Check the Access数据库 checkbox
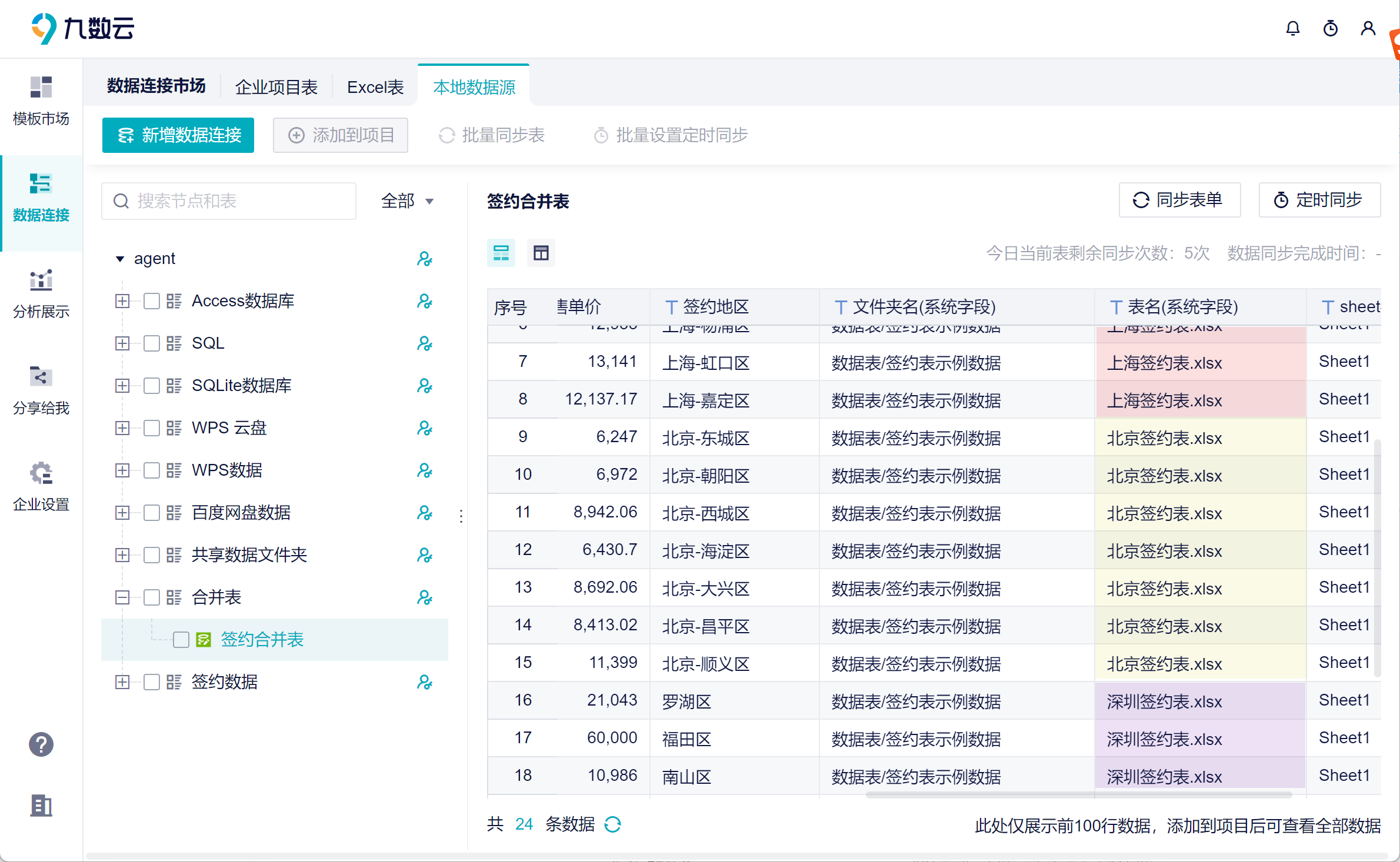This screenshot has height=862, width=1400. click(x=152, y=301)
